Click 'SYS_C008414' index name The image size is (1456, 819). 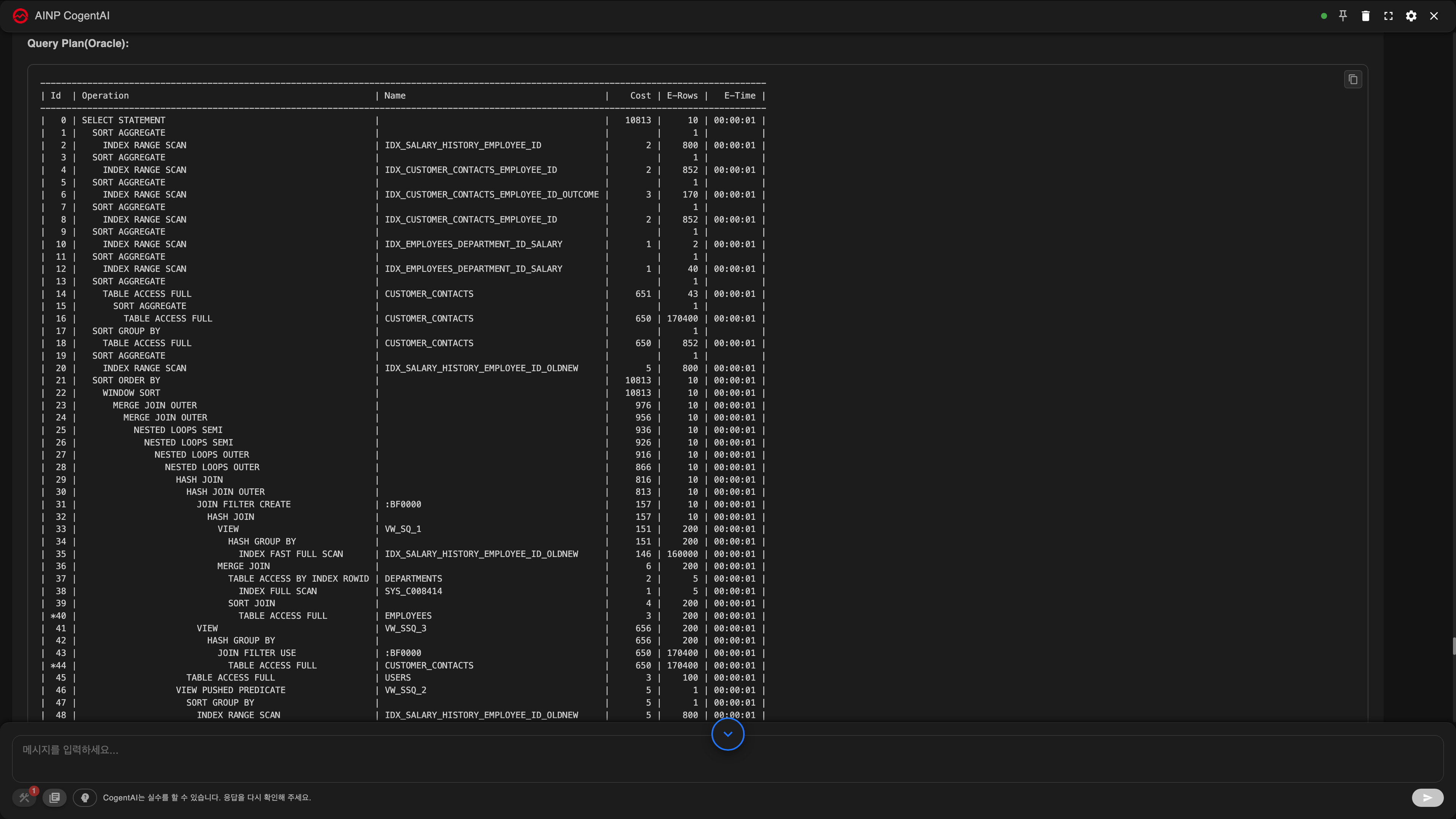pyautogui.click(x=413, y=591)
